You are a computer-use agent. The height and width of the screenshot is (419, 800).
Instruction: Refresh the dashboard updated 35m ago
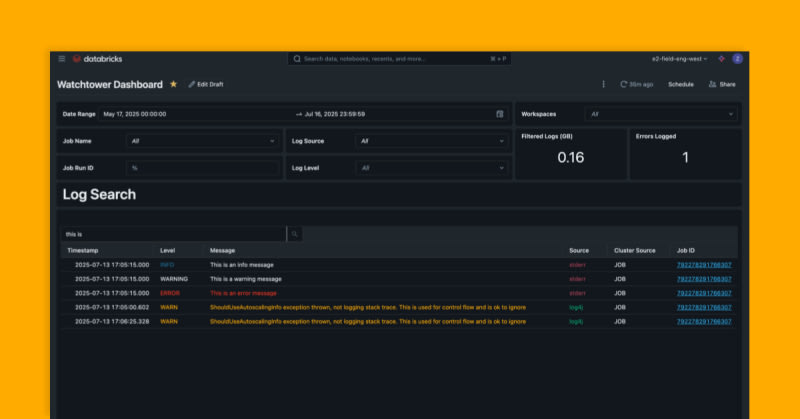637,84
